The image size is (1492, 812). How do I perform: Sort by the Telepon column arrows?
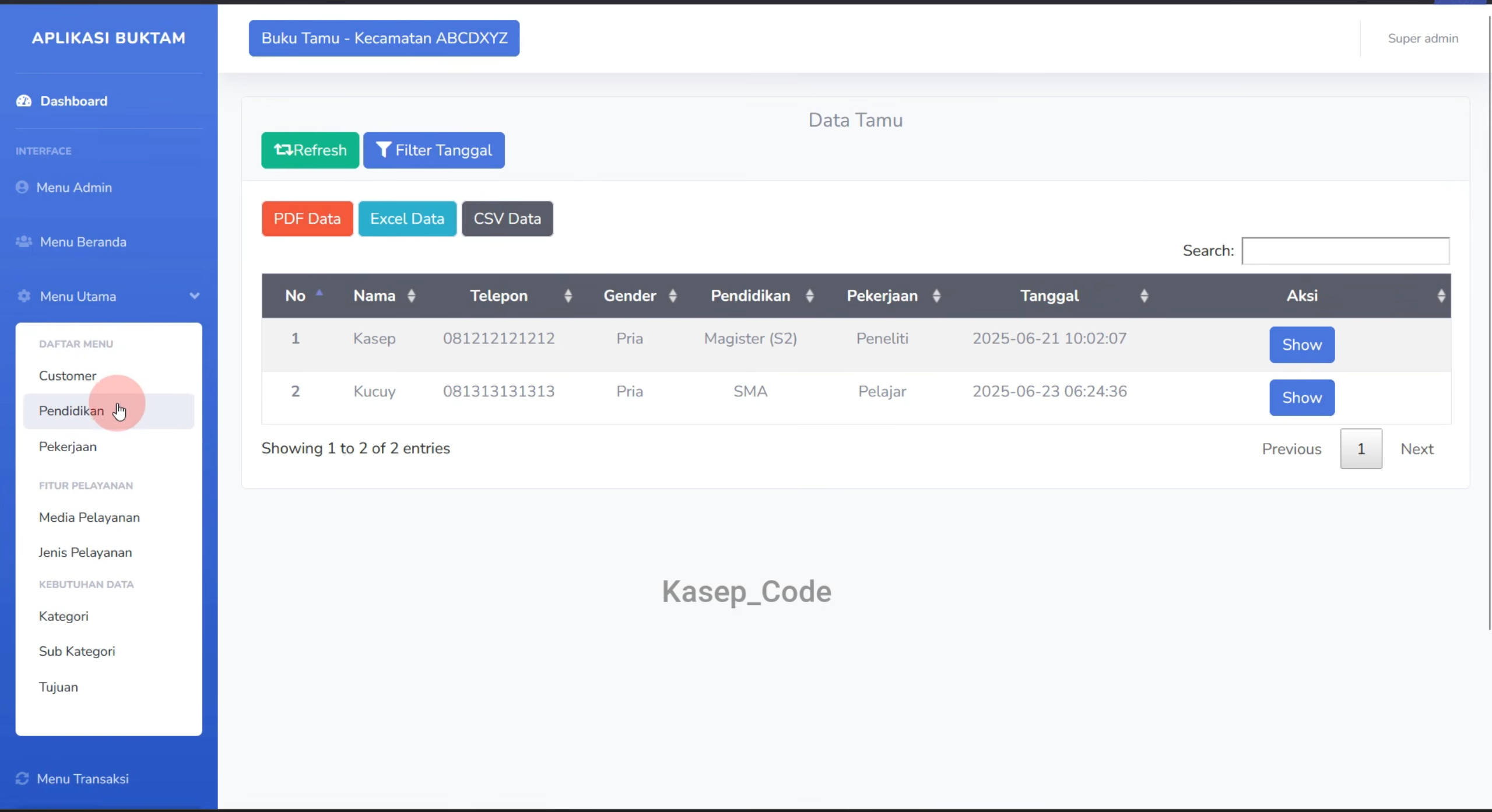(x=568, y=296)
